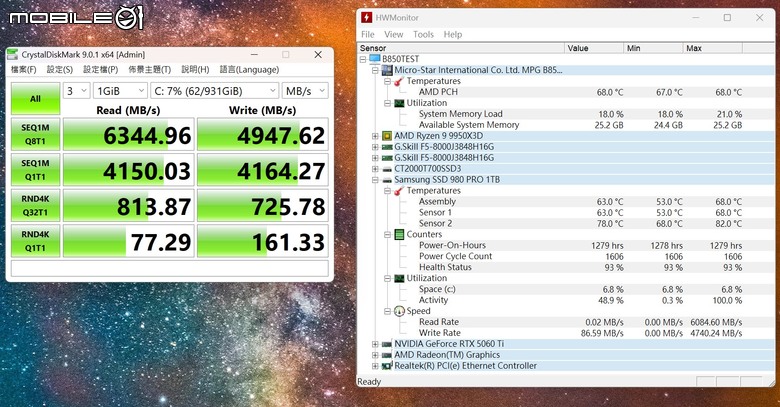This screenshot has height=407, width=780.
Task: Open the 設定(S) menu in CrystalDiskMark
Action: 60,70
